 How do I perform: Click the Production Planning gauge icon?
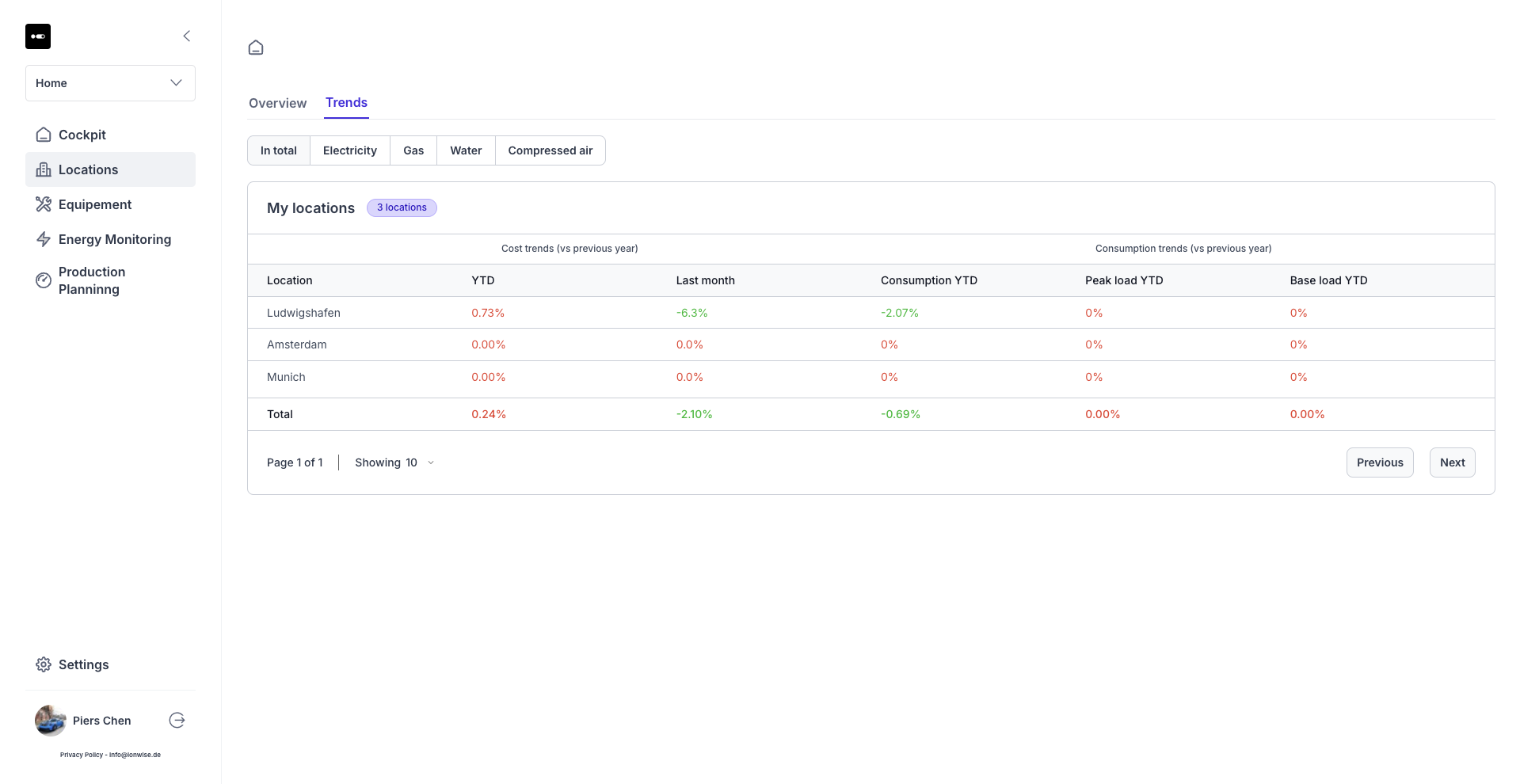click(44, 280)
